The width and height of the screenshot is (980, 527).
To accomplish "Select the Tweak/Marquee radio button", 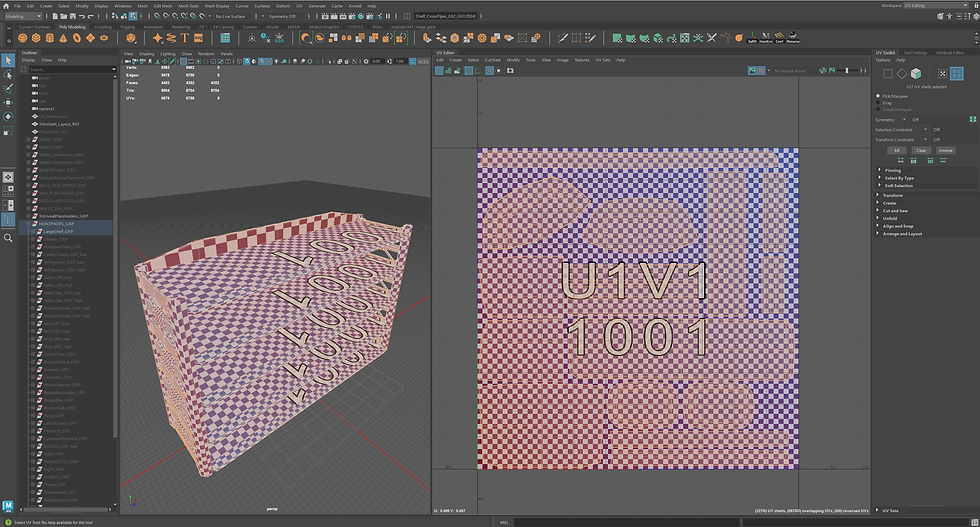I will point(878,109).
